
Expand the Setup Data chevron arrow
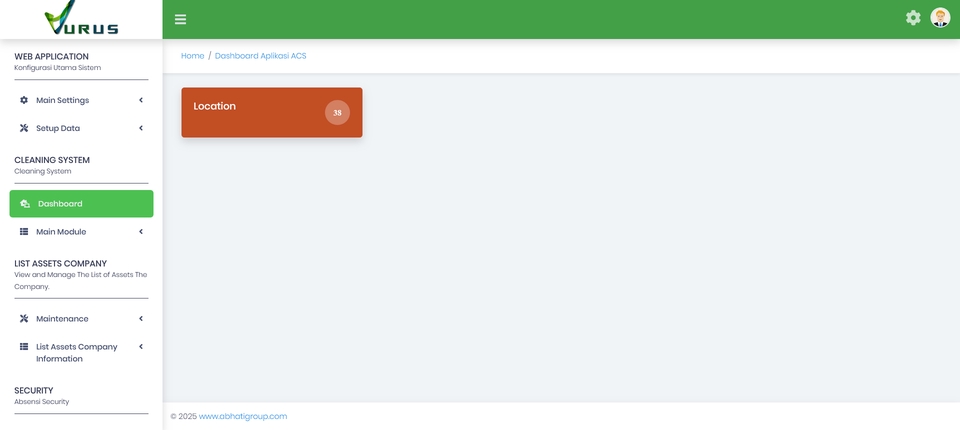(141, 128)
